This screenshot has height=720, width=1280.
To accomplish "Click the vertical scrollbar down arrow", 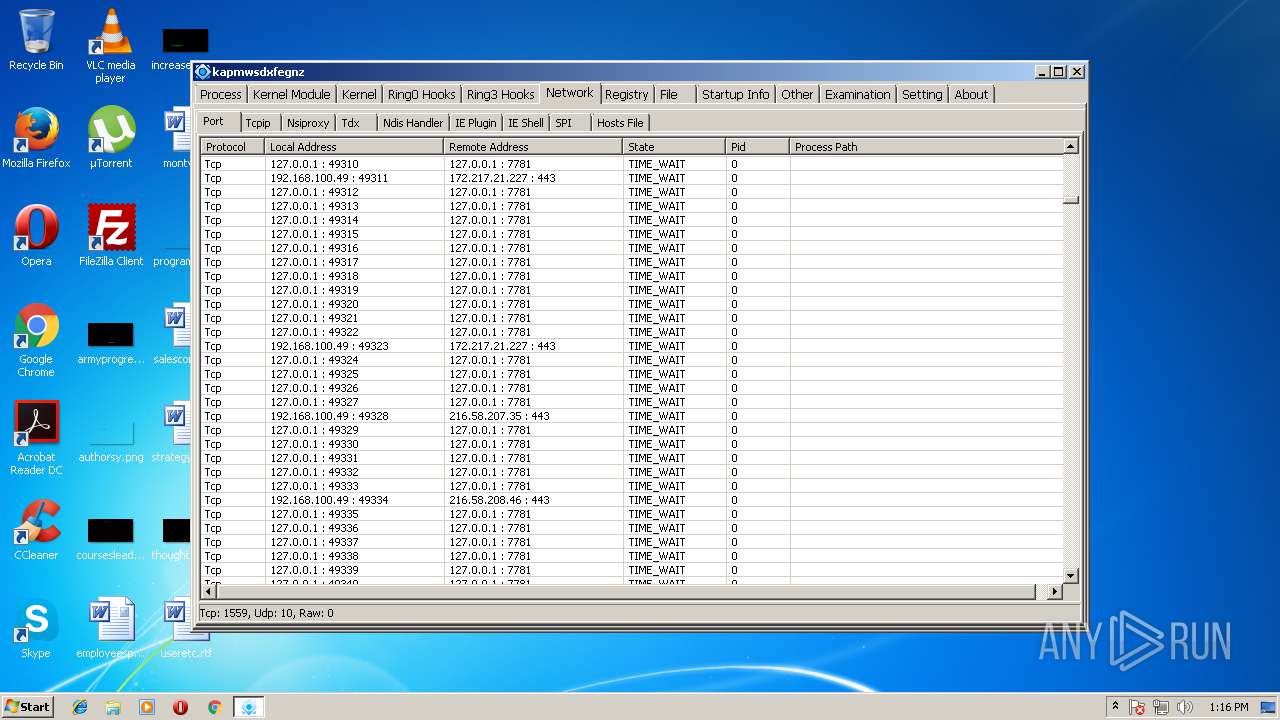I will pyautogui.click(x=1071, y=576).
